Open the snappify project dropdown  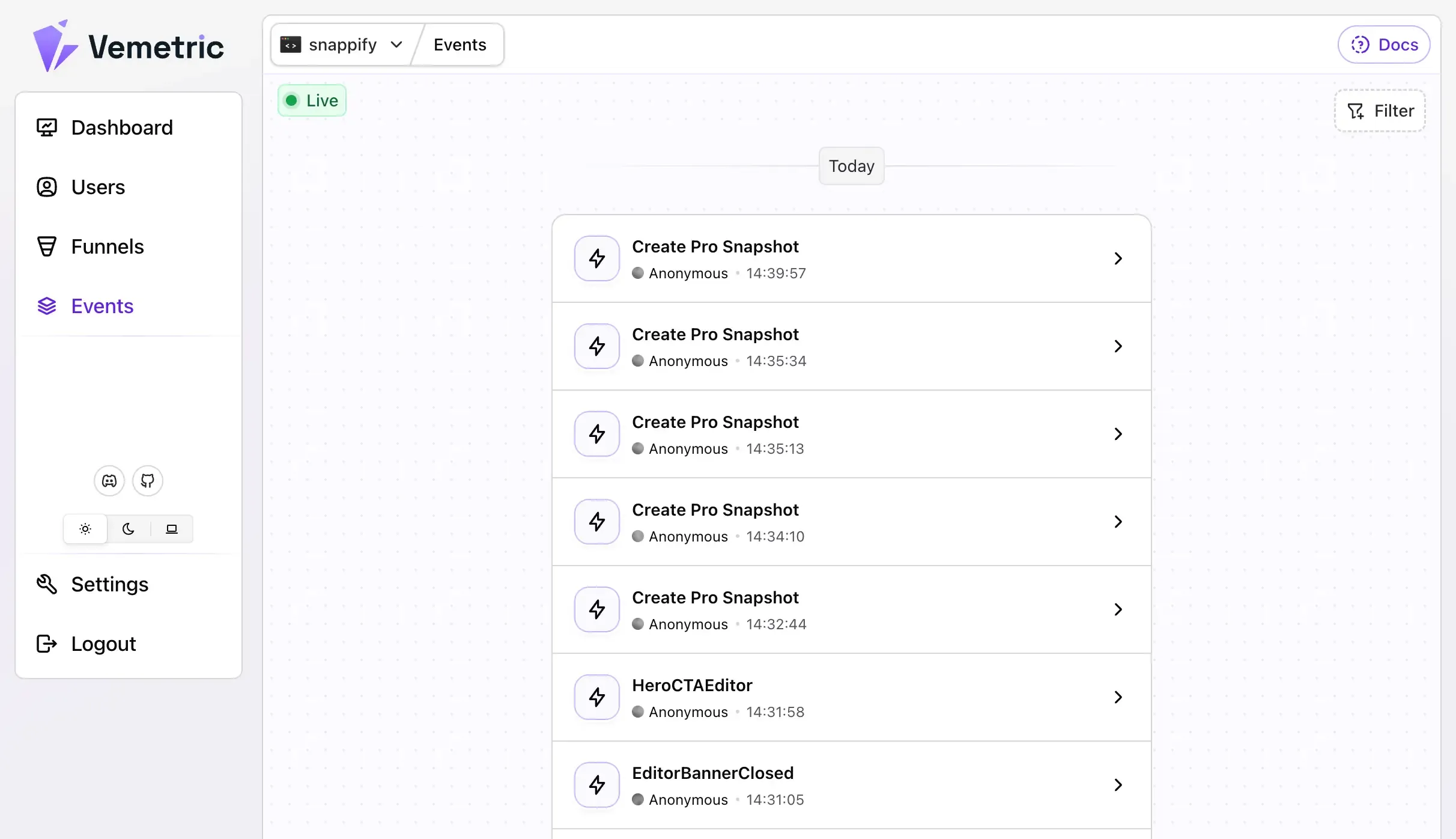tap(341, 44)
